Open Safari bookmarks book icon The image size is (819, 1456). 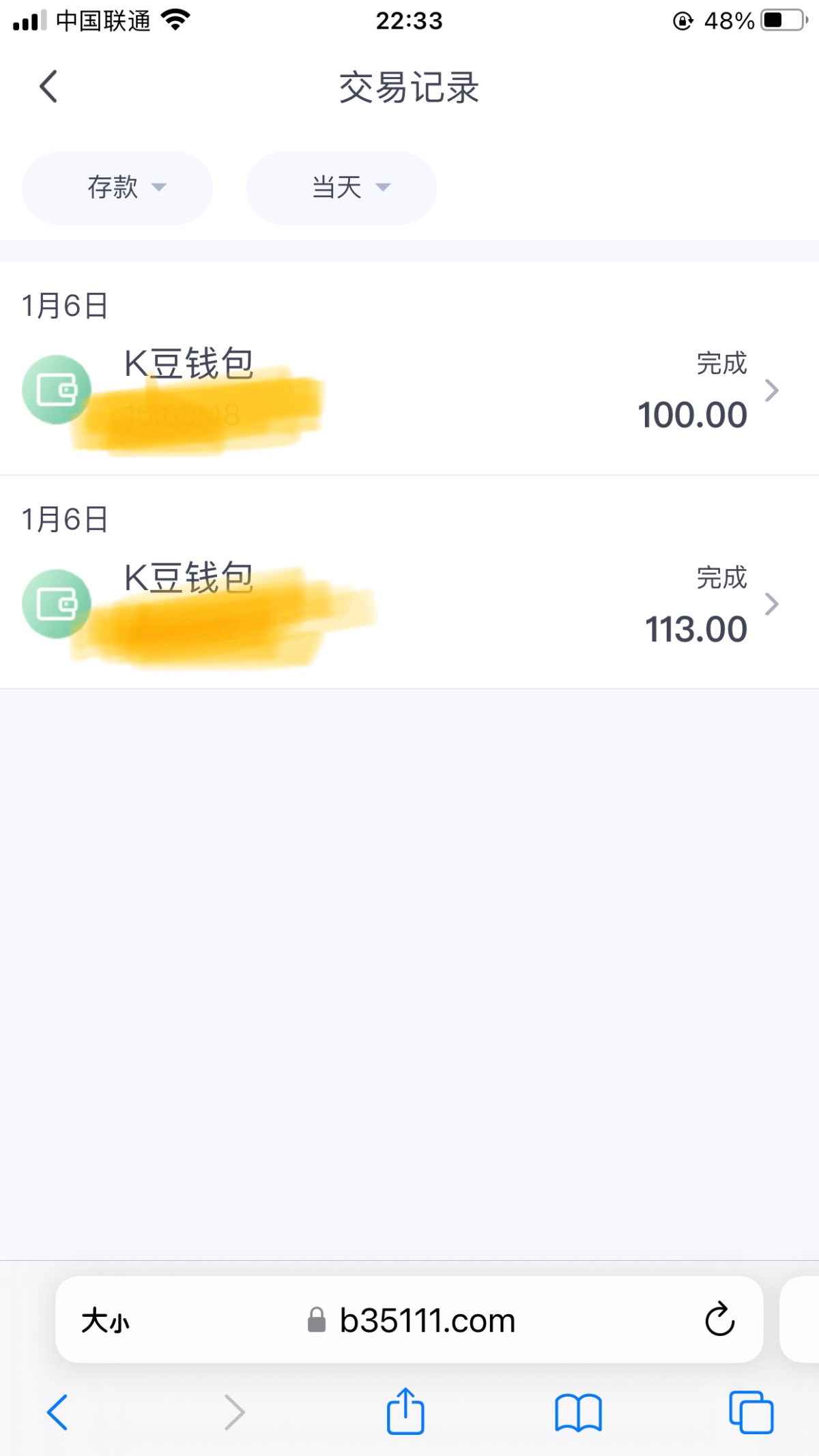point(578,1412)
